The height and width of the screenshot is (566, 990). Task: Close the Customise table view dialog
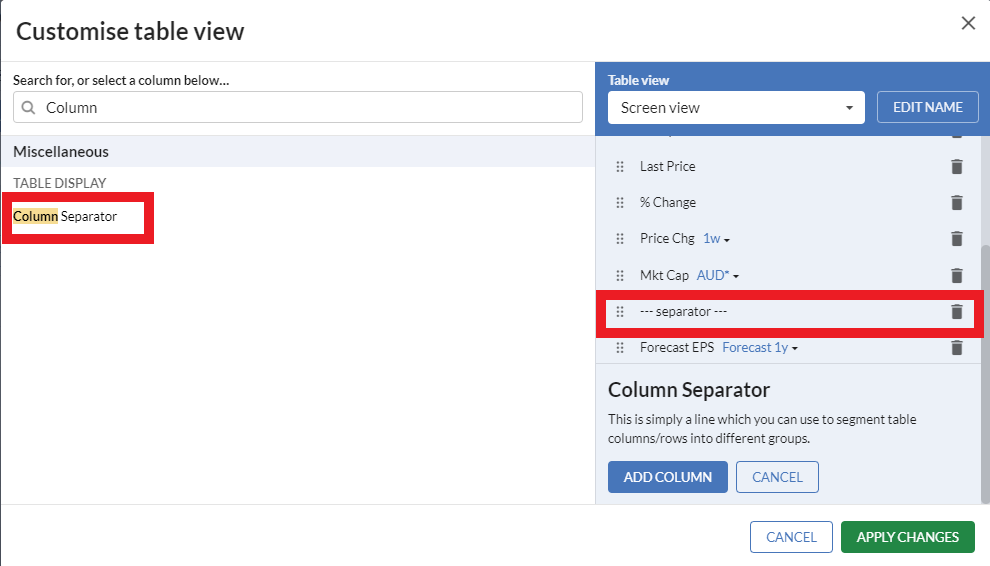click(x=968, y=23)
